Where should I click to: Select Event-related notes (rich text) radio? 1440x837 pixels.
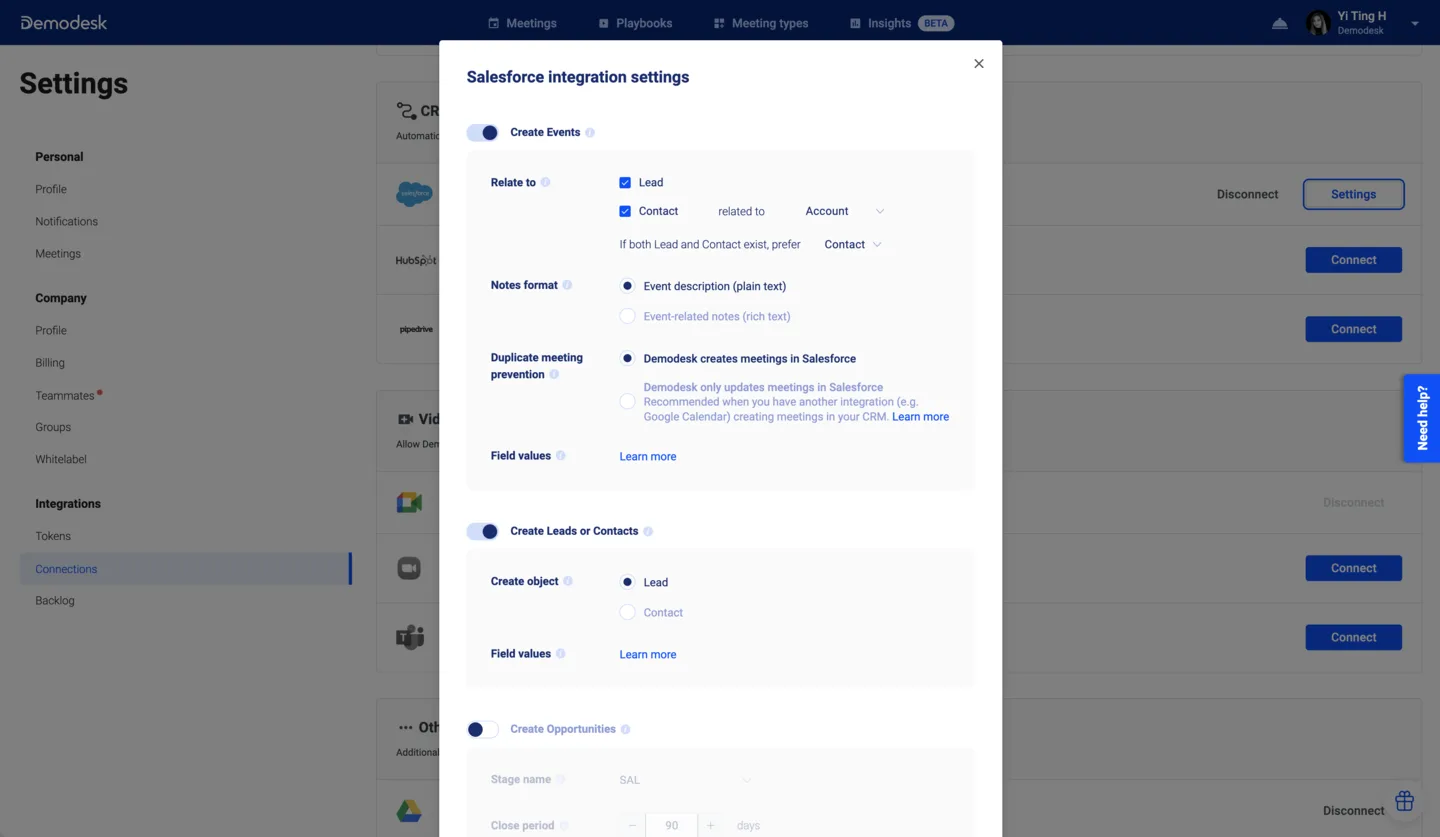pyautogui.click(x=627, y=316)
